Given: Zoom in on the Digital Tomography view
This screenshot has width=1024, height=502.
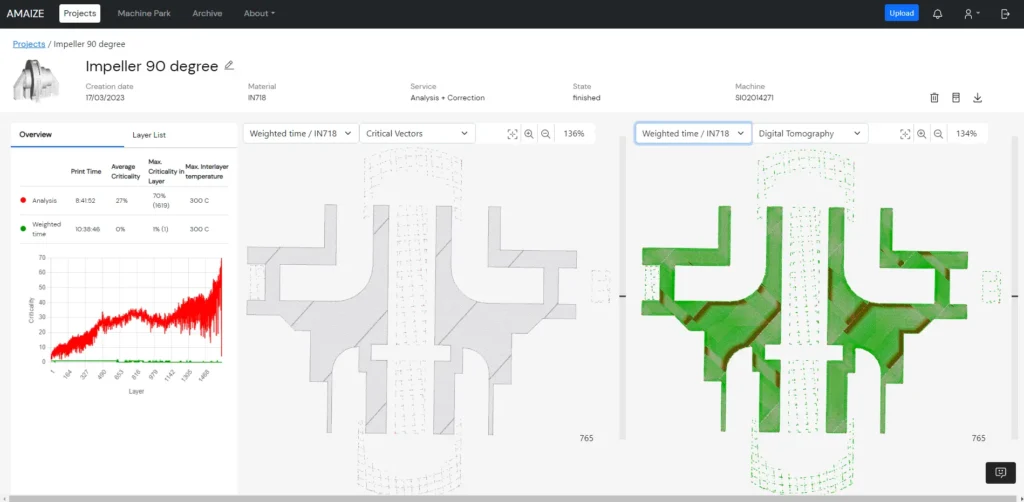Looking at the screenshot, I should [x=922, y=134].
